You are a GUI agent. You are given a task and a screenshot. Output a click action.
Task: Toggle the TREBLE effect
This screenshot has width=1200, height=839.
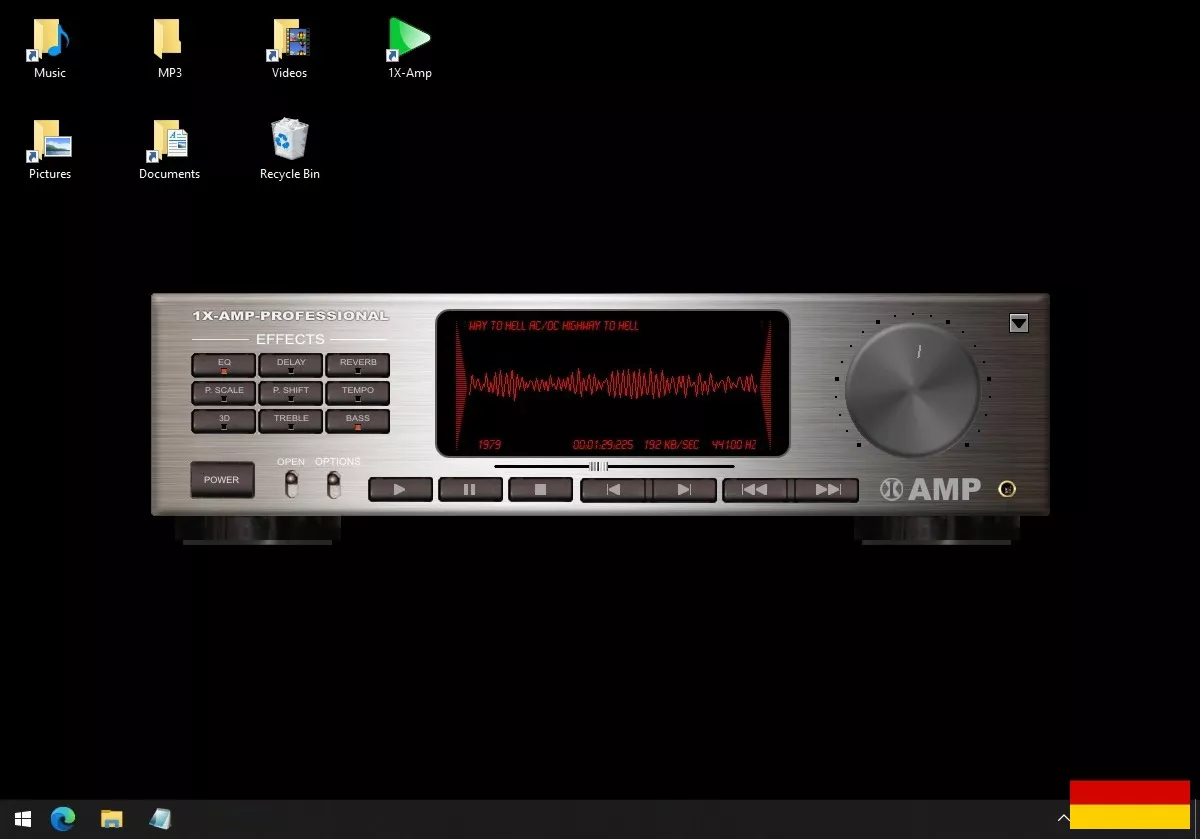(291, 421)
